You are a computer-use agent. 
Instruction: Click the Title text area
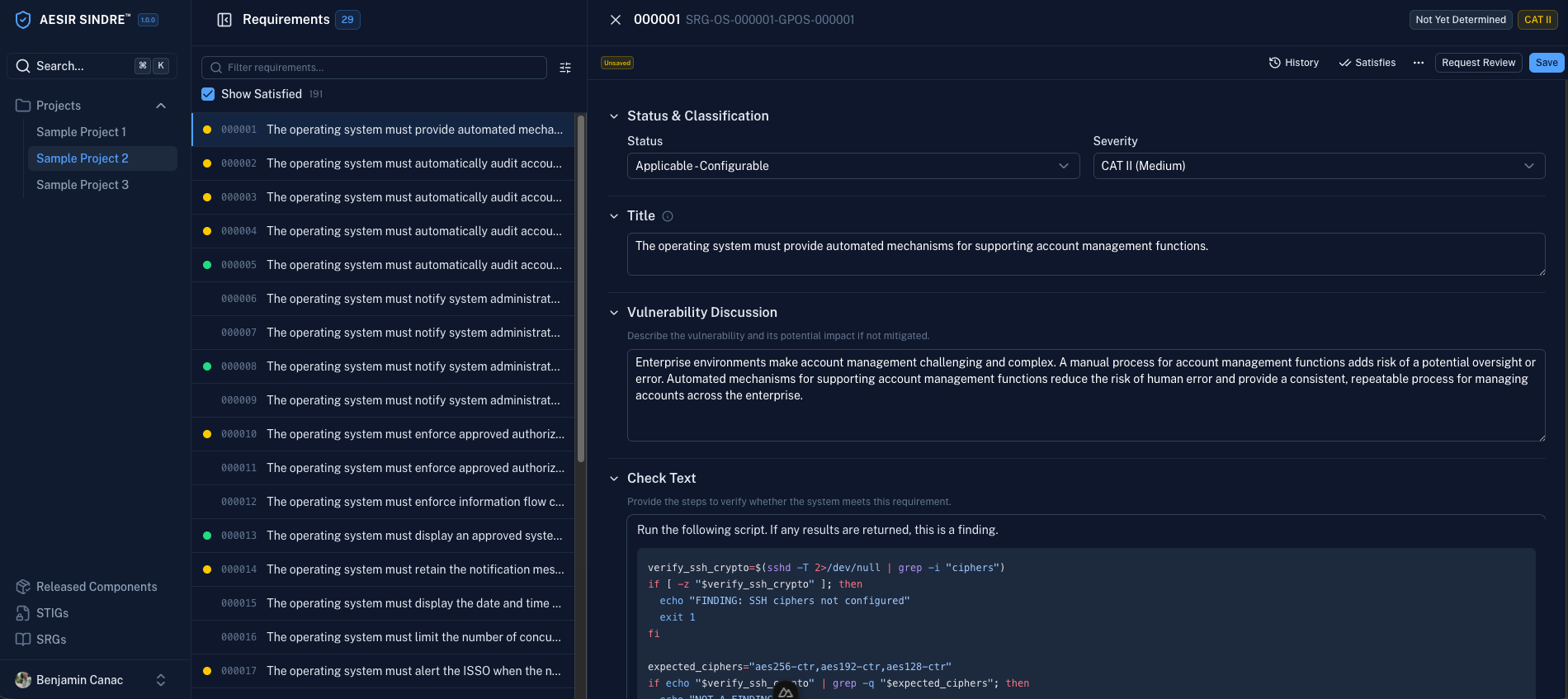[x=1086, y=254]
